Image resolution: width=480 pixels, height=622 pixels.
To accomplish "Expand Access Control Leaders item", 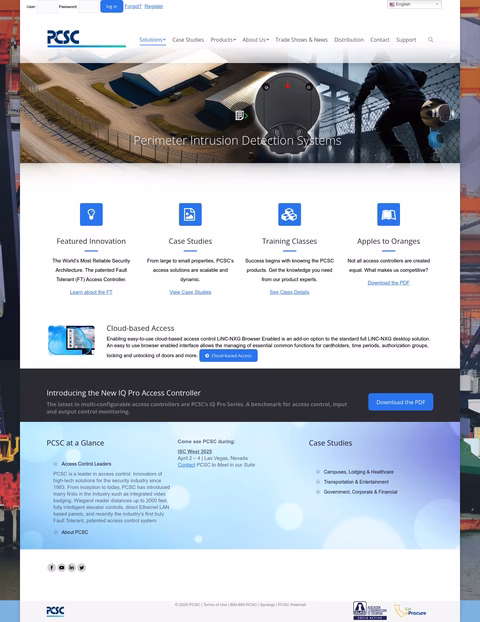I will coord(86,464).
